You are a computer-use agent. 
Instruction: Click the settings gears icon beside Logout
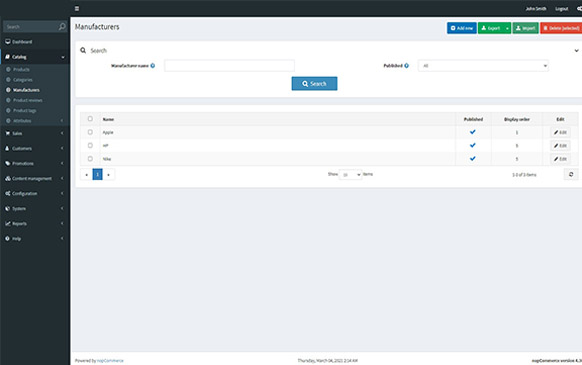579,9
